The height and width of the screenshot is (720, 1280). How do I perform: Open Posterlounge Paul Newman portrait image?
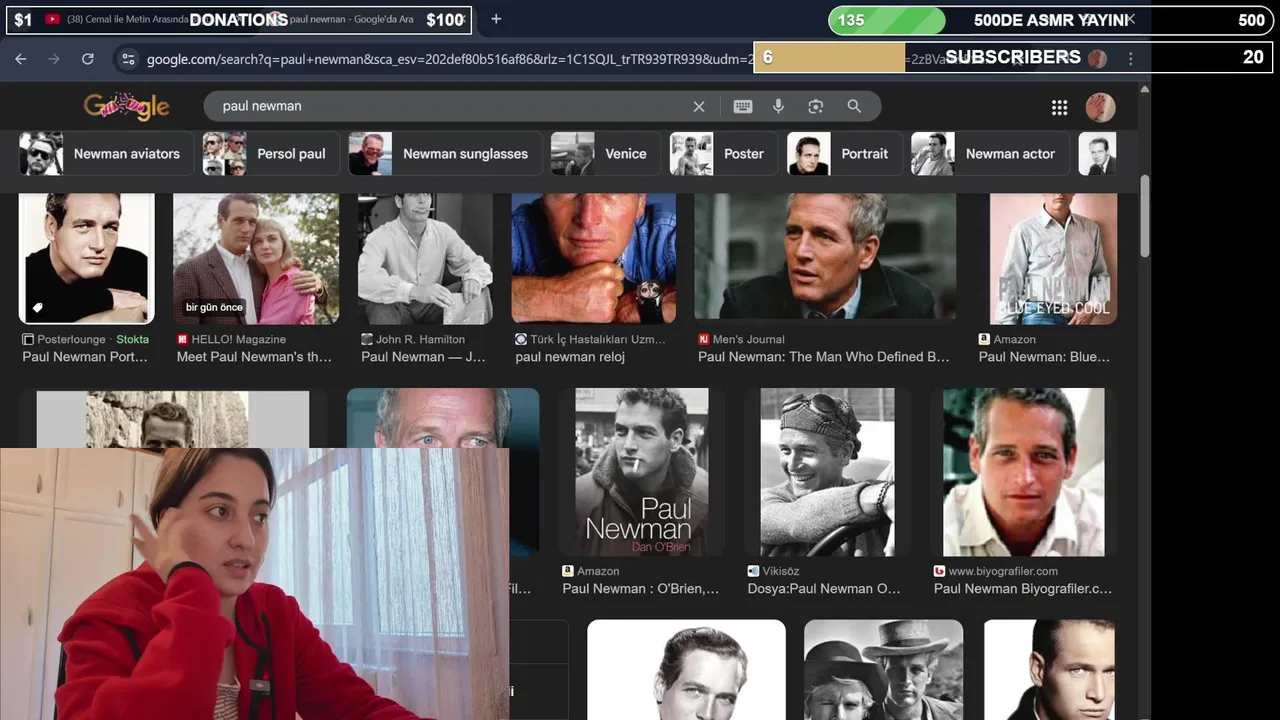[86, 259]
